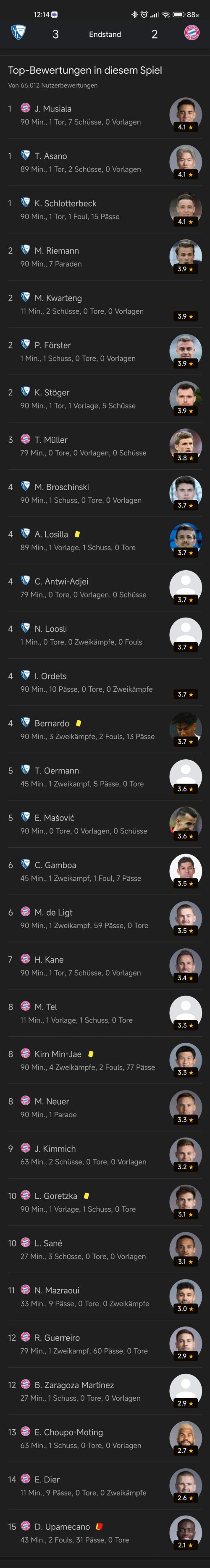
Task: Open J. Kimmich's row
Action: pos(105,1155)
